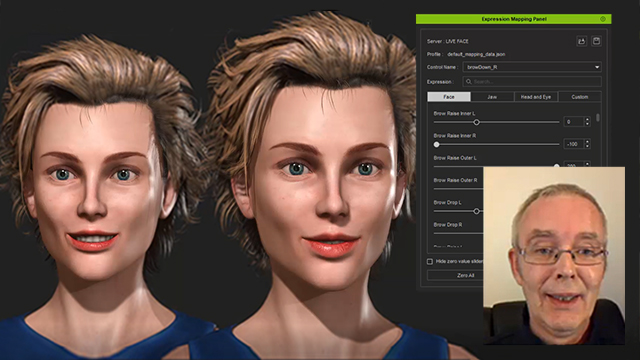The height and width of the screenshot is (360, 640).
Task: Click the Expression Mapping Panel title bar
Action: click(513, 19)
